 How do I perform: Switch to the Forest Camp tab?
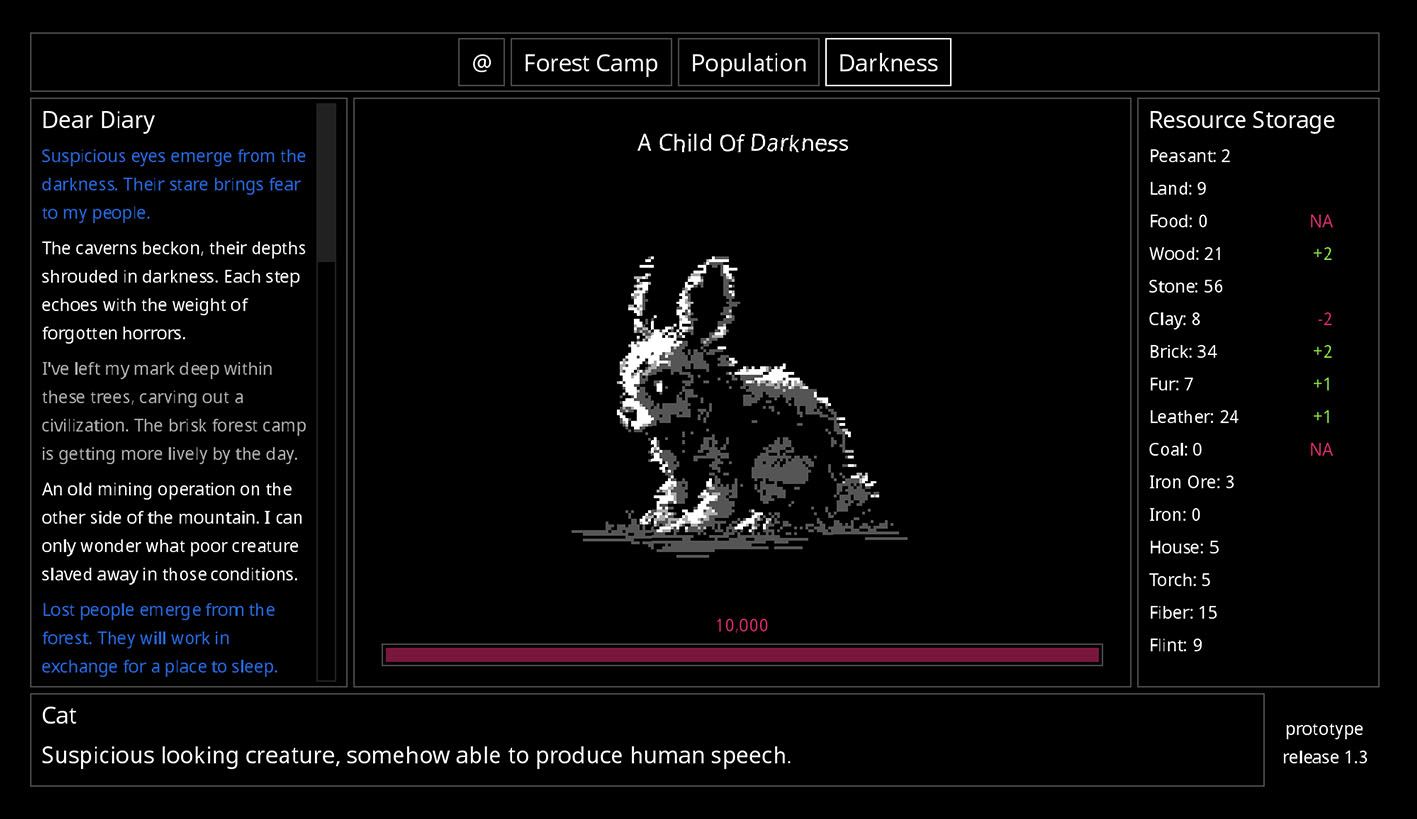tap(590, 62)
